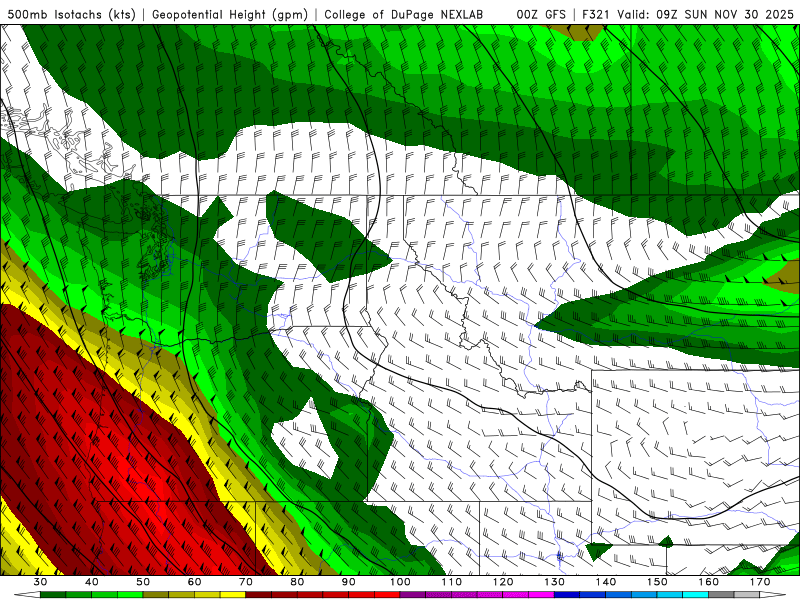This screenshot has height=600, width=800.
Task: Click the bright yellow legend swatch before 70
Action: (233, 594)
